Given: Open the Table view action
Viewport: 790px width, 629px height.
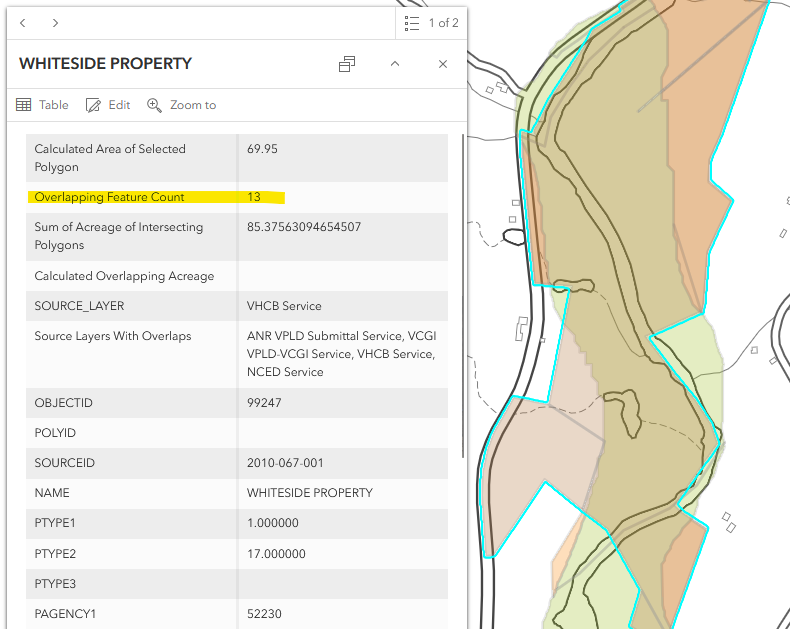Looking at the screenshot, I should click(x=43, y=105).
